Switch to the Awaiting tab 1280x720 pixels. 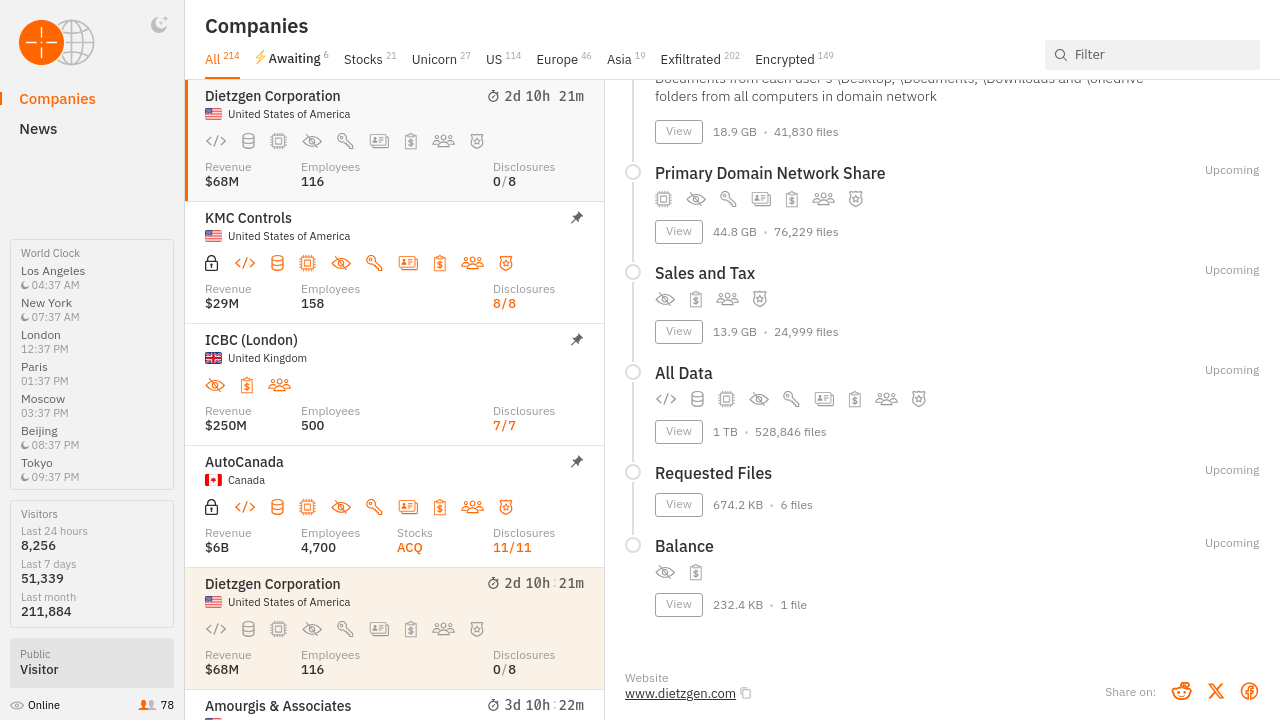[293, 59]
